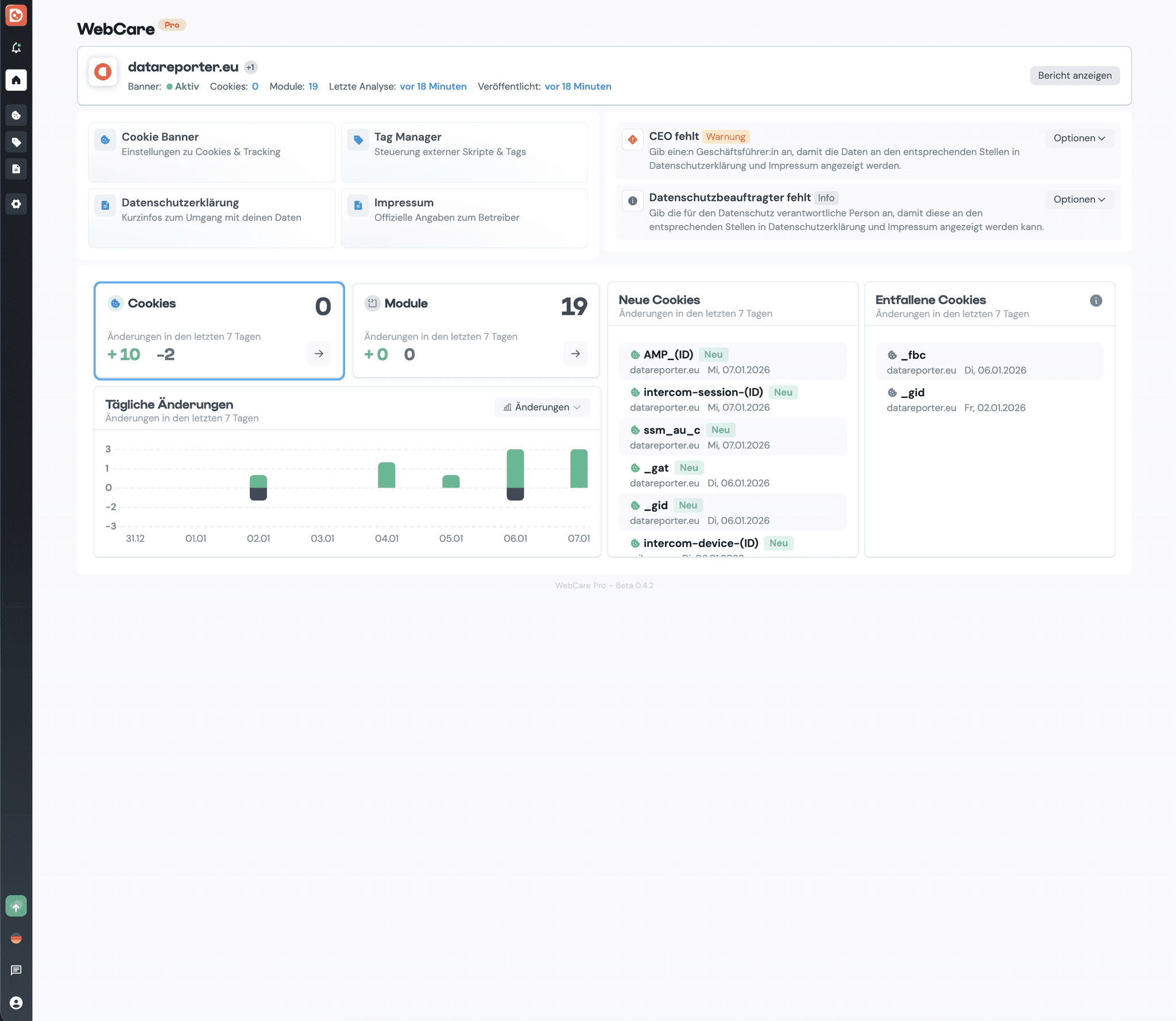This screenshot has width=1176, height=1021.
Task: Open the tag manager sidebar icon
Action: point(16,142)
